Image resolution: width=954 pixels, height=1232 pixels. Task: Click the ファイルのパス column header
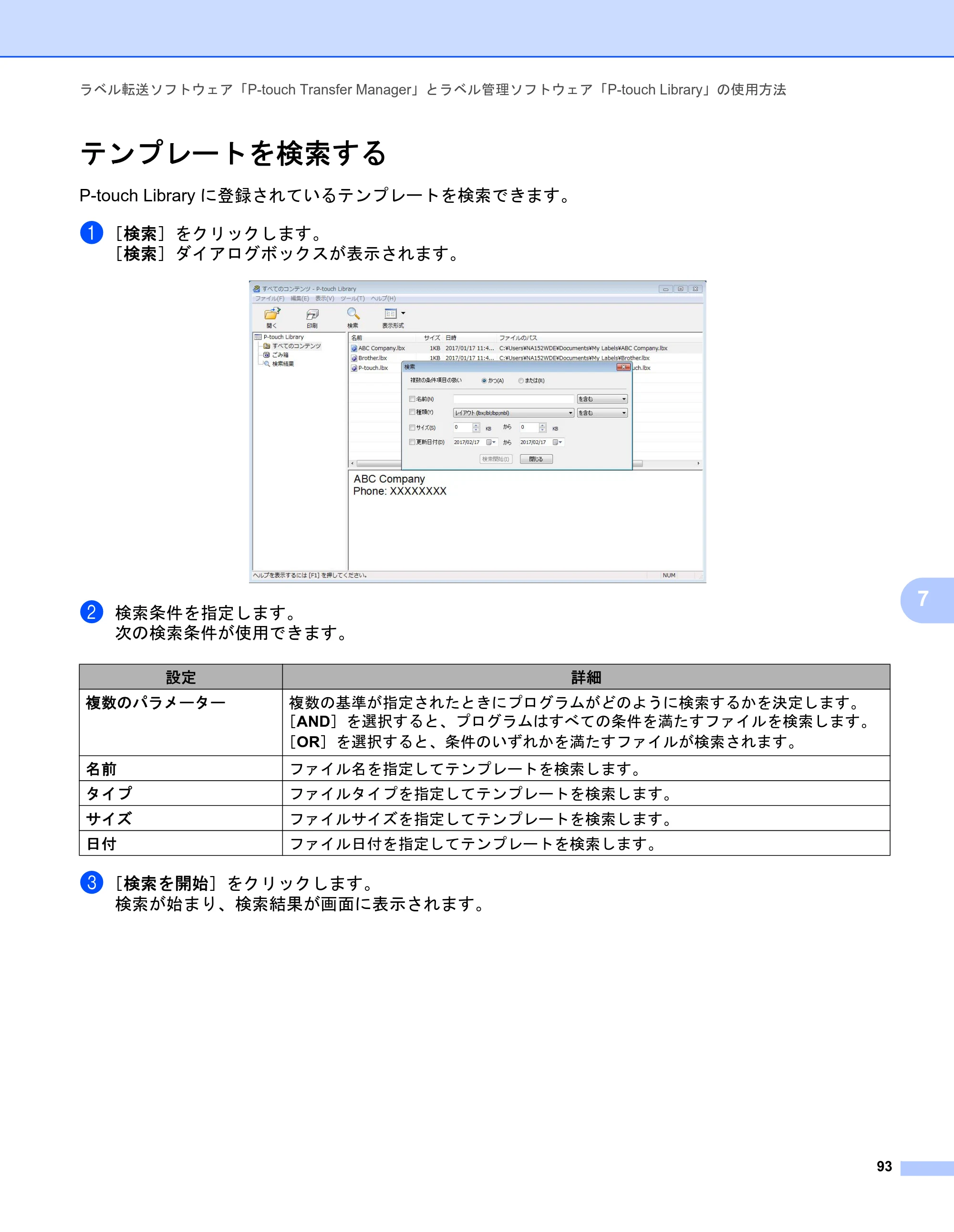518,338
